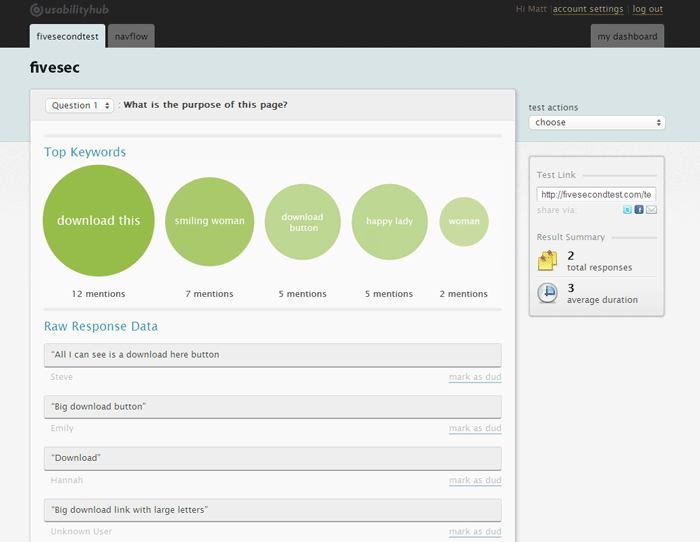Click the '12 mentions' label

coord(99,294)
